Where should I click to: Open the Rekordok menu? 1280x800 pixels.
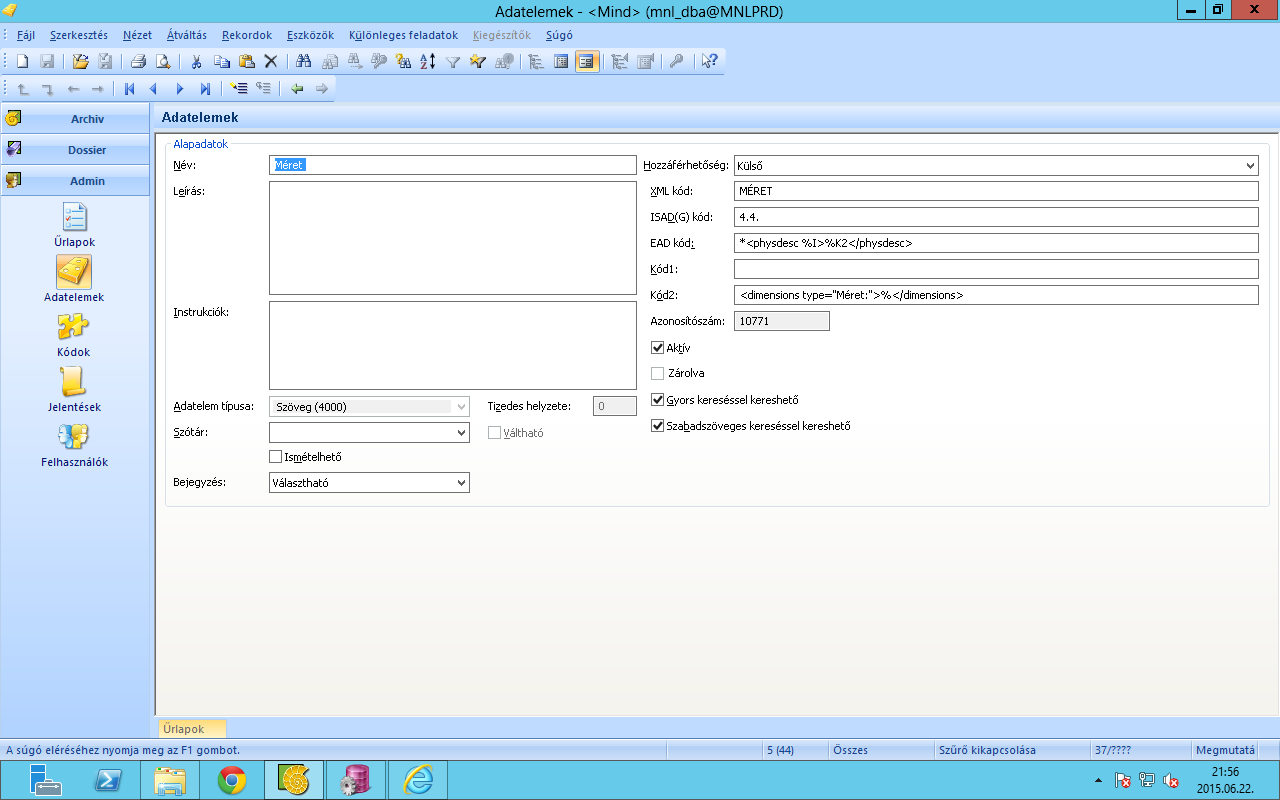pos(247,35)
